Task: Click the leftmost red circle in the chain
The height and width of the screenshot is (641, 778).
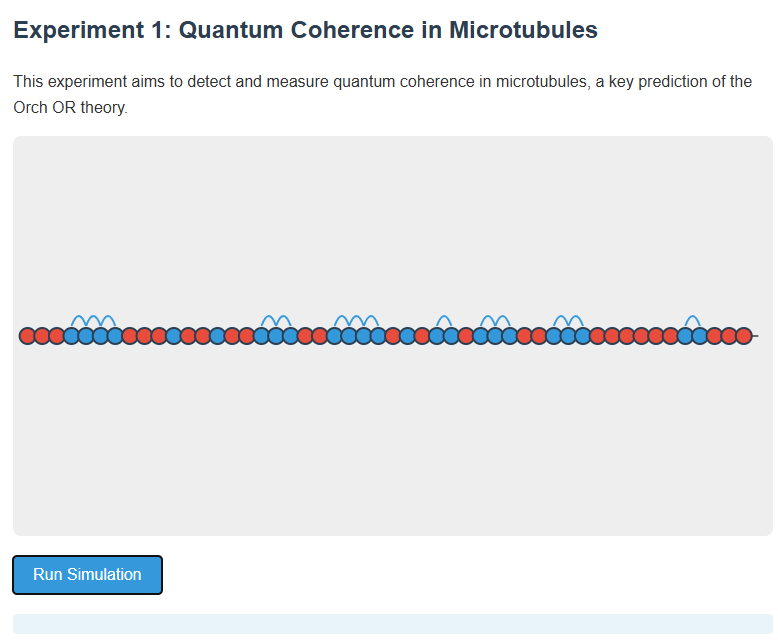Action: pos(27,336)
